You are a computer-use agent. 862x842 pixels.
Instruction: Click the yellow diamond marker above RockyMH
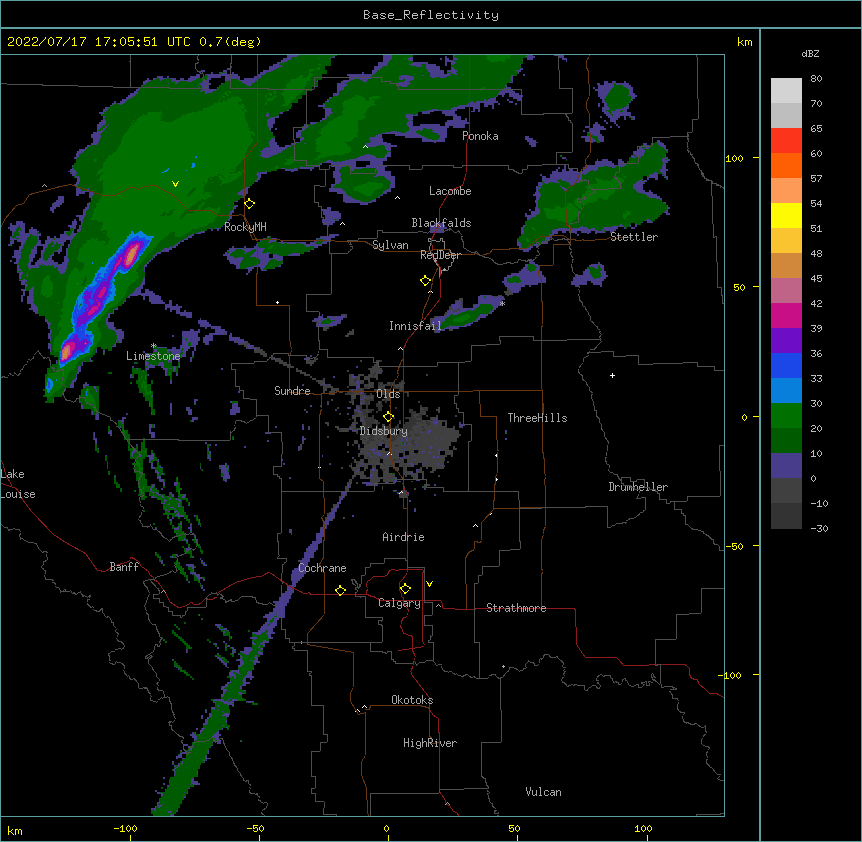[x=250, y=203]
